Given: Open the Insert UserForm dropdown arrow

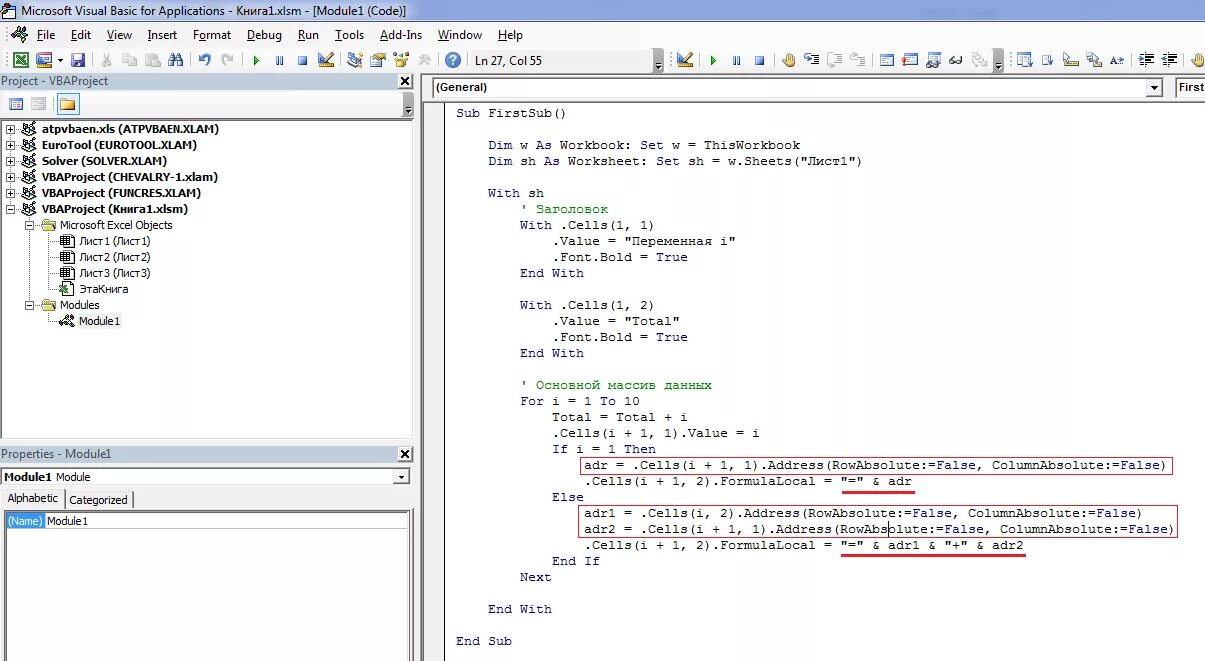Looking at the screenshot, I should [60, 60].
